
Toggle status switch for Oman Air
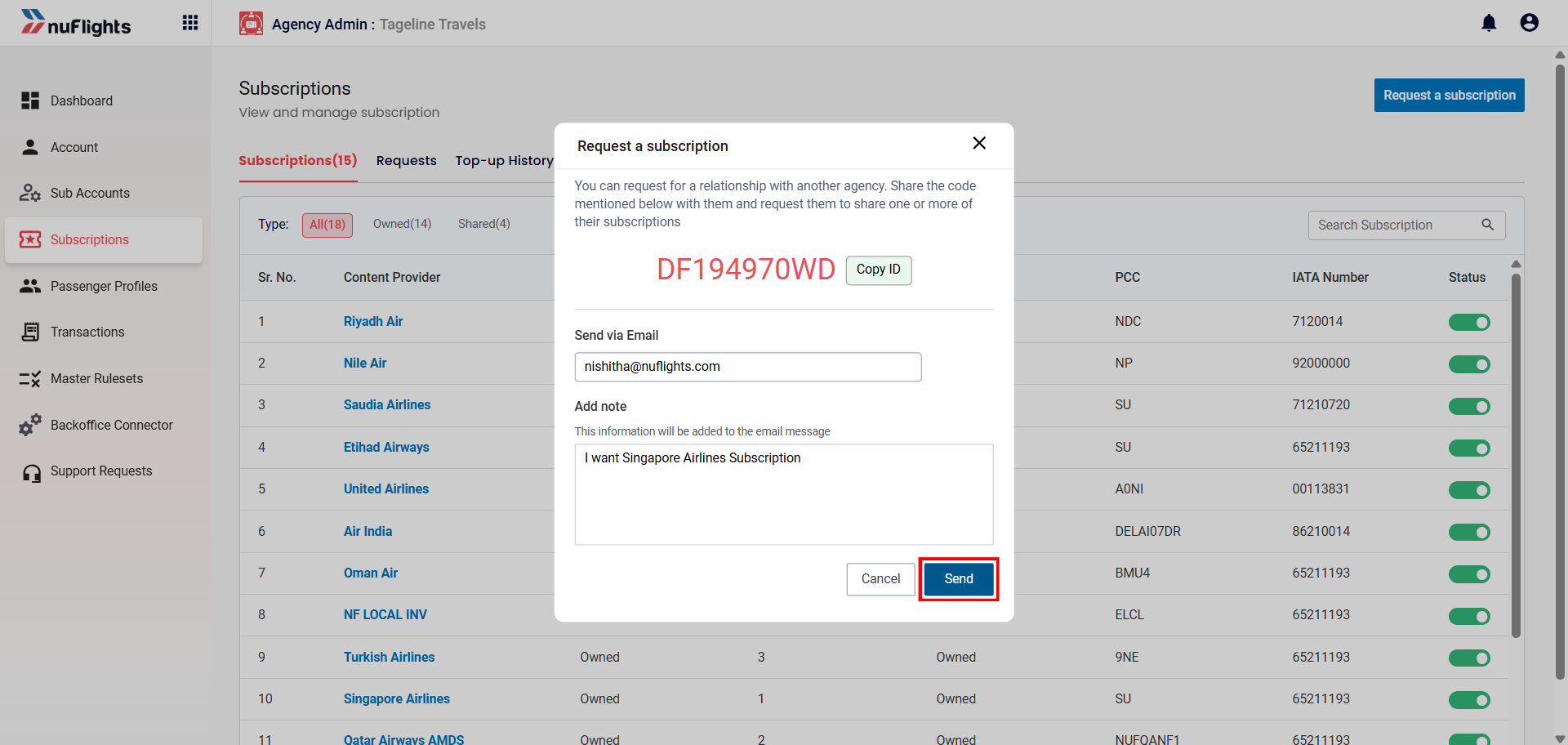tap(1469, 574)
